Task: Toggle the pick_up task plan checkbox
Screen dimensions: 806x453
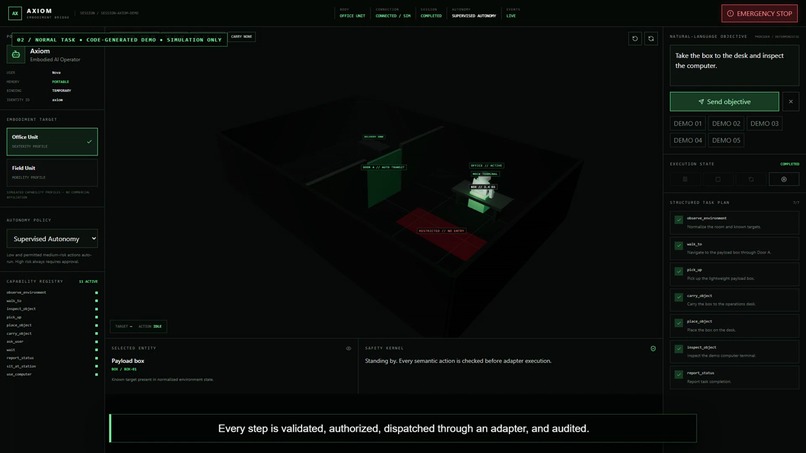Action: [679, 271]
